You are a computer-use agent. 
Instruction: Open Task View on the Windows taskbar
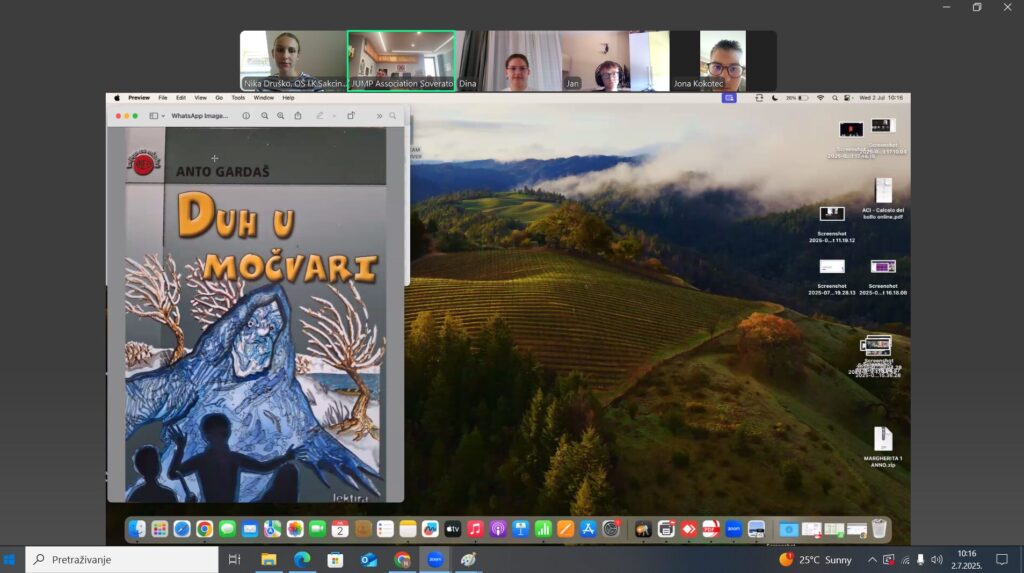tap(234, 560)
